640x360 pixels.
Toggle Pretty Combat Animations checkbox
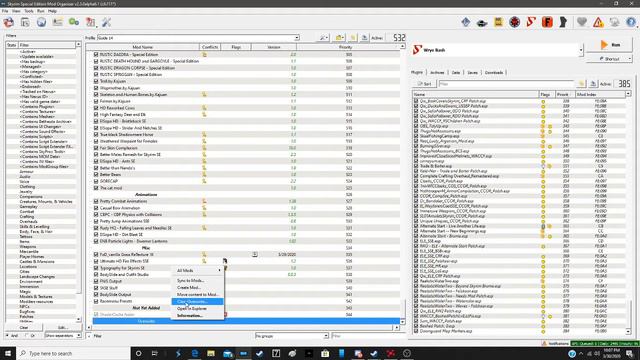[96, 201]
